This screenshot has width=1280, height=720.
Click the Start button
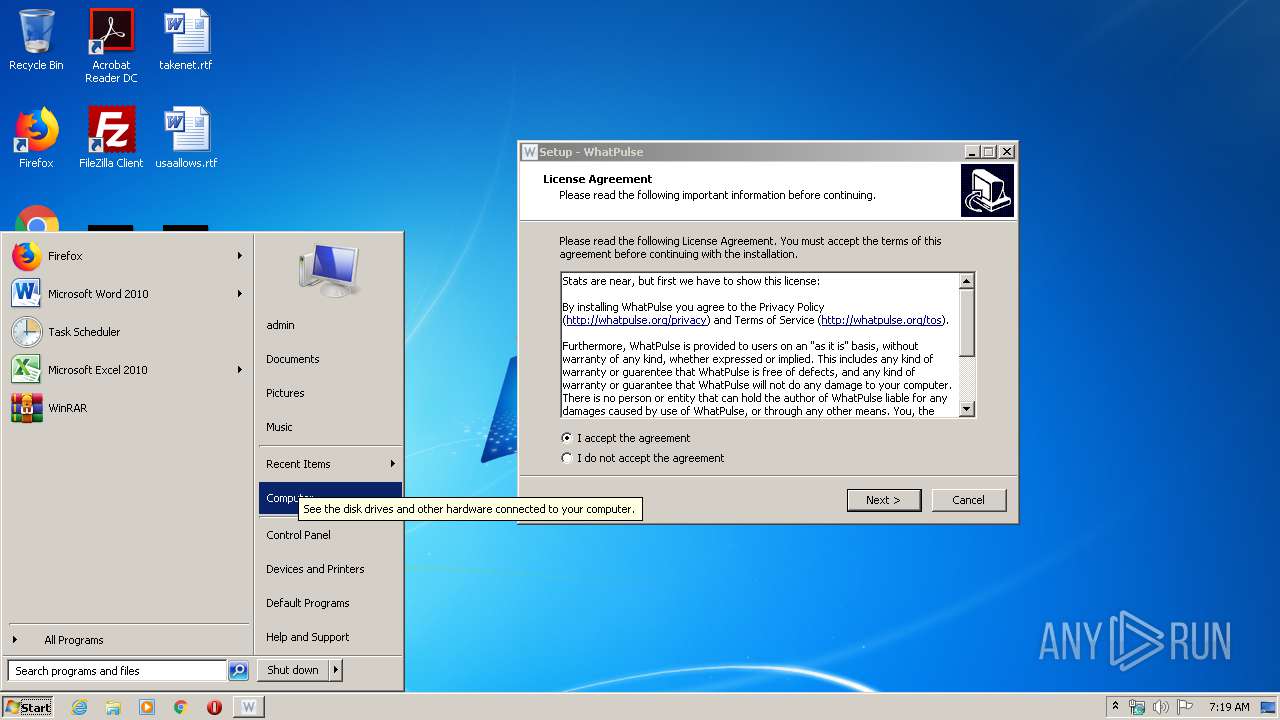point(28,707)
